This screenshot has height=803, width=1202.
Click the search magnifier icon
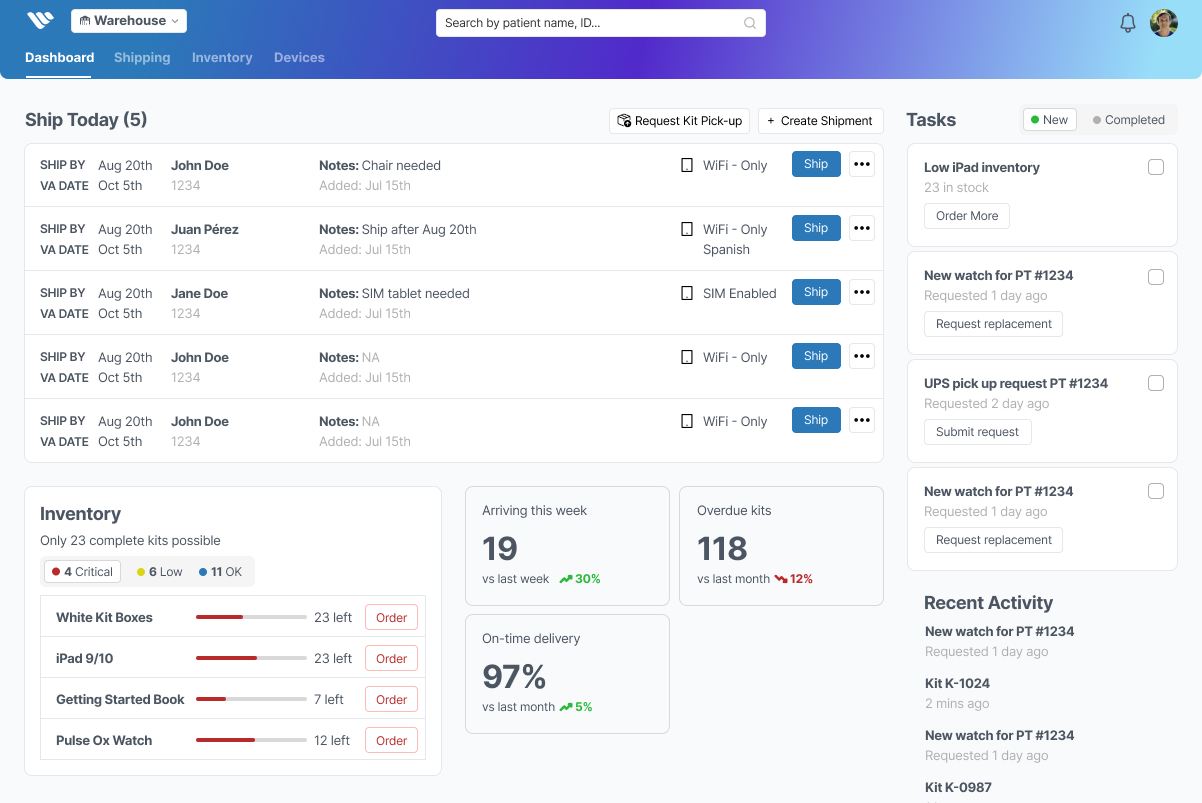click(750, 22)
